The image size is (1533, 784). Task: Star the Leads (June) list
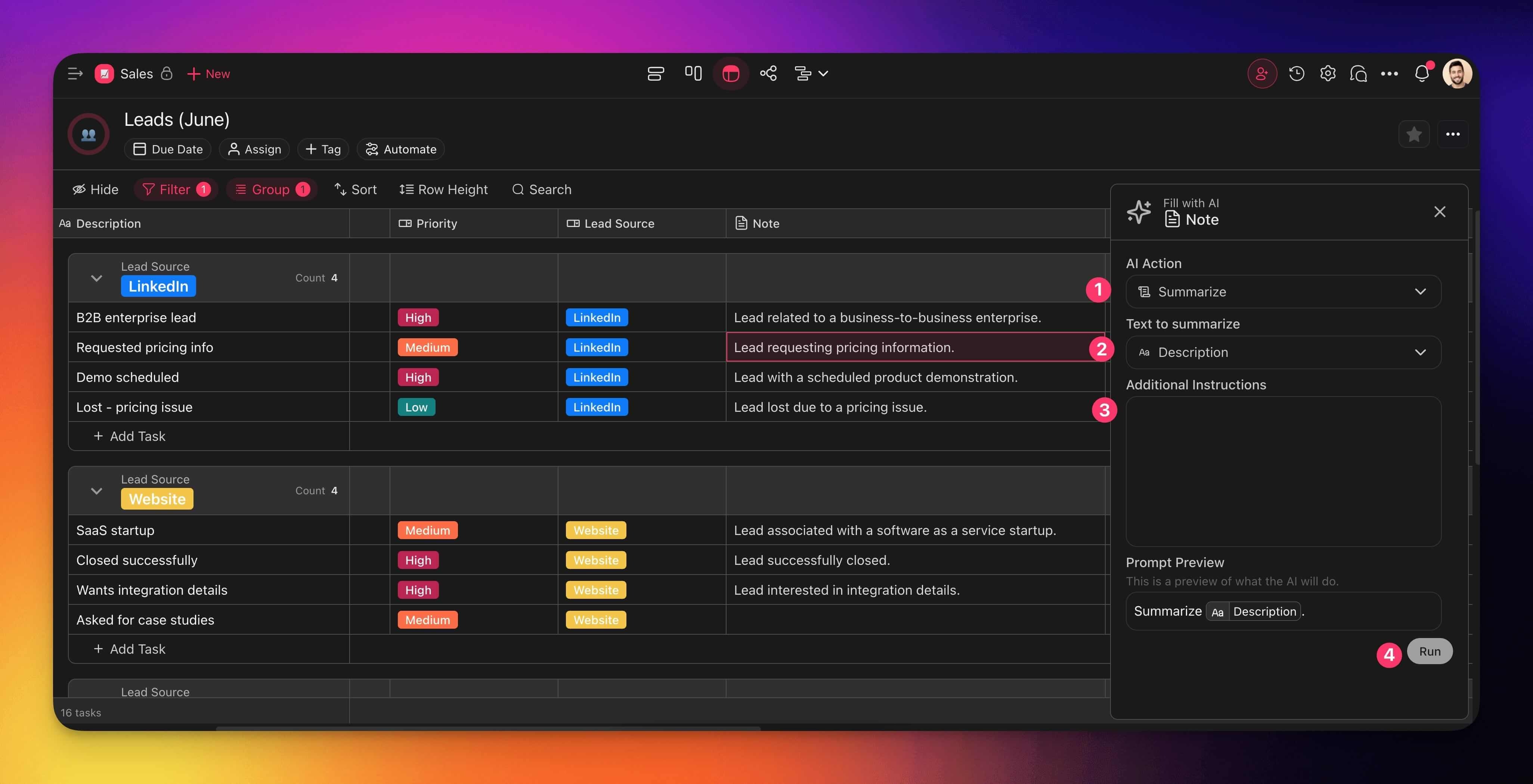(x=1413, y=134)
